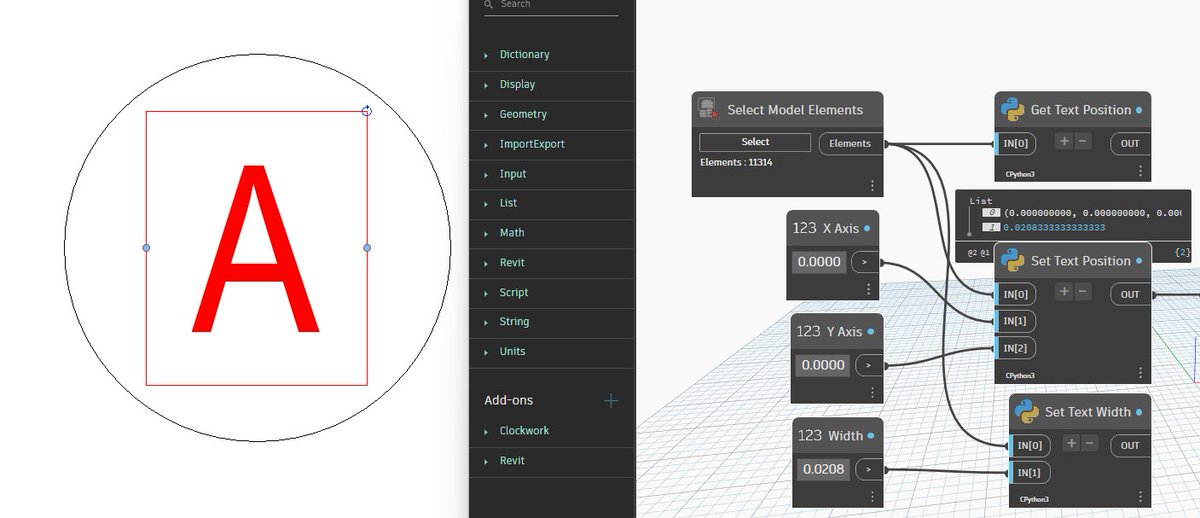1200x518 pixels.
Task: Add an input port on Set Text Width
Action: 1072,444
